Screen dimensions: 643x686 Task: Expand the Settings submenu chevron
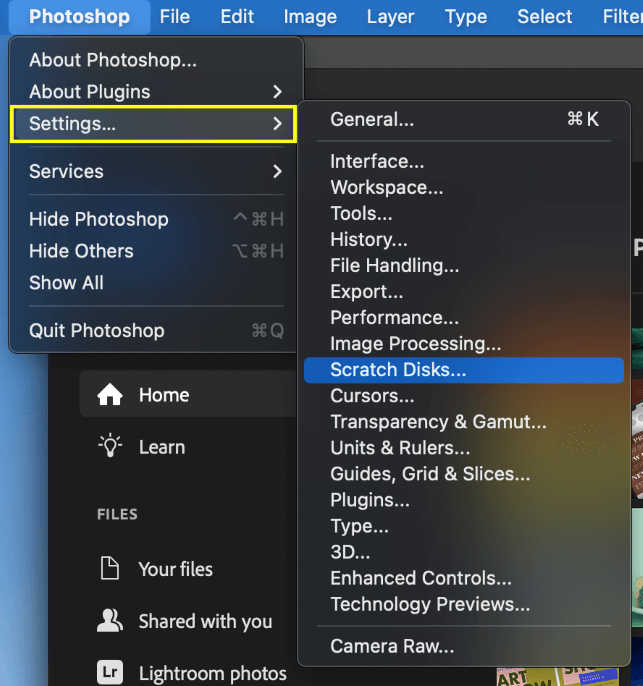coord(277,124)
